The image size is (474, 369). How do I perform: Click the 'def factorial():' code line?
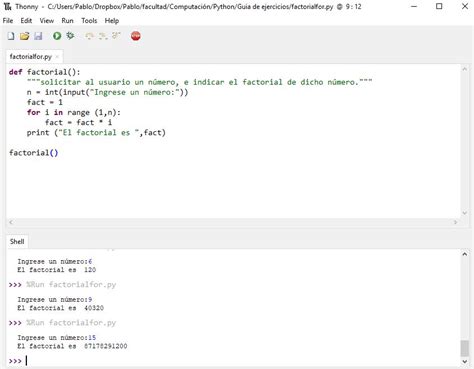pos(45,72)
